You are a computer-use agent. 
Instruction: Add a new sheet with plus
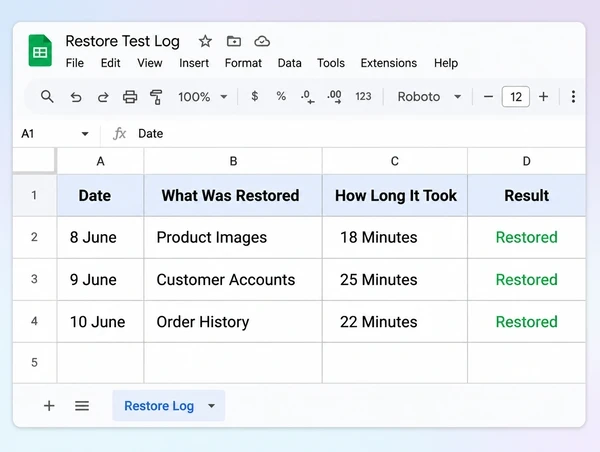click(49, 406)
